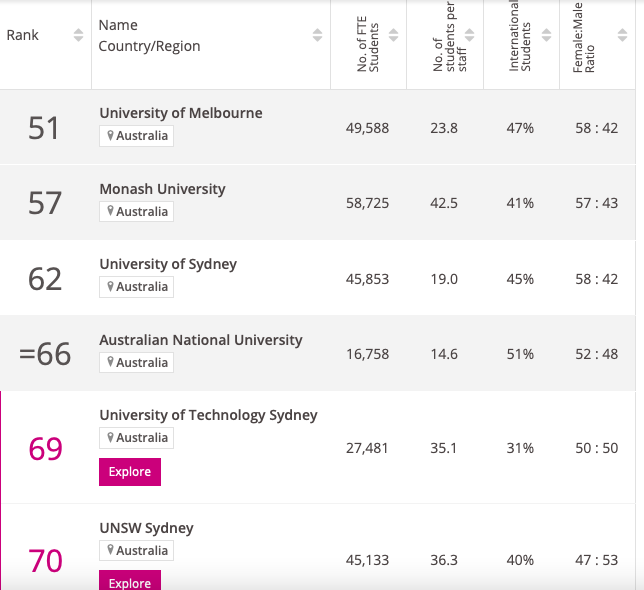Viewport: 644px width, 590px height.
Task: Select FTE students value 45,853
Action: click(367, 279)
